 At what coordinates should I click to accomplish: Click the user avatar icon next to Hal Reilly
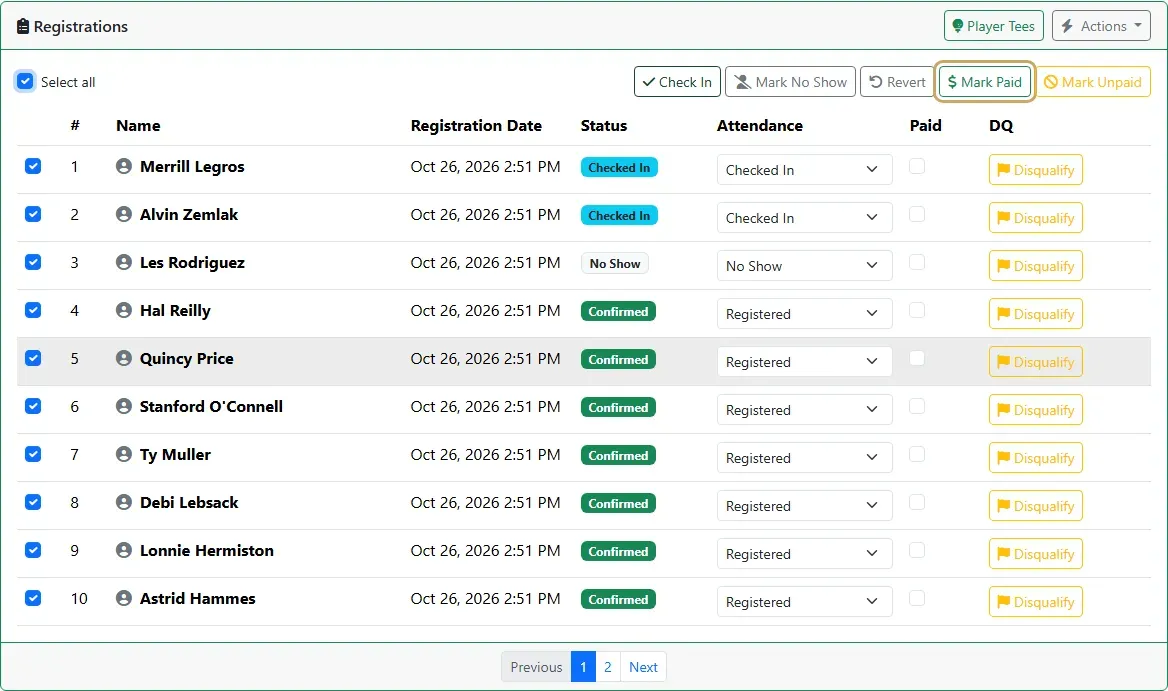pyautogui.click(x=124, y=311)
